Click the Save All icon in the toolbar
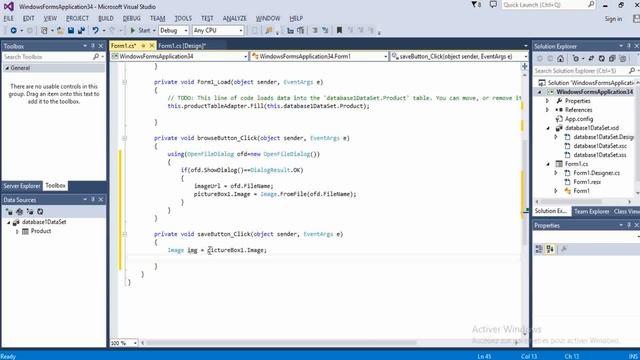The image size is (640, 360). [x=81, y=30]
